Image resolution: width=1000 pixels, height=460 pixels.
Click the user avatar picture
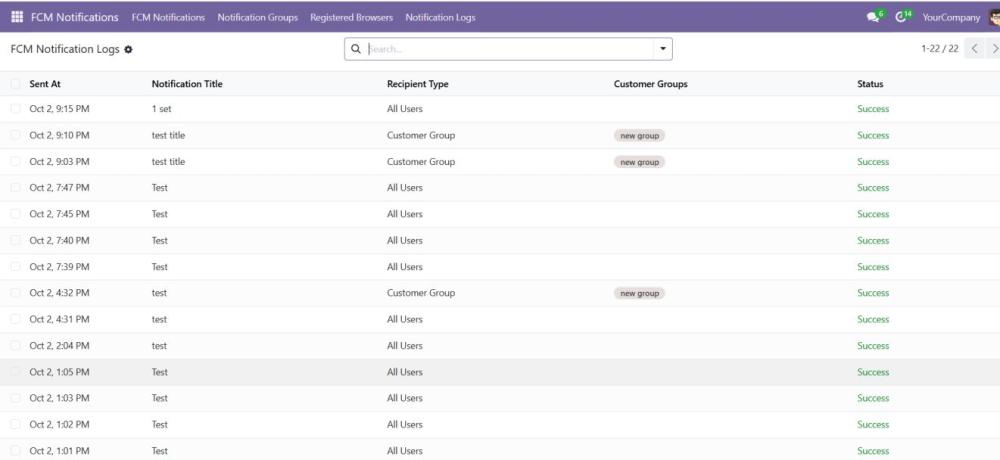(993, 17)
